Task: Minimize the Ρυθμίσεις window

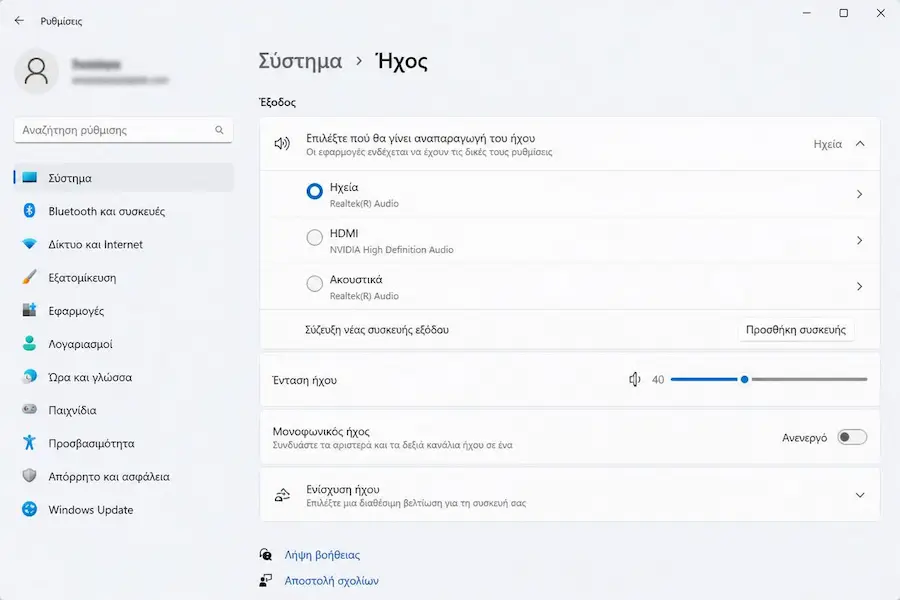Action: pyautogui.click(x=806, y=13)
